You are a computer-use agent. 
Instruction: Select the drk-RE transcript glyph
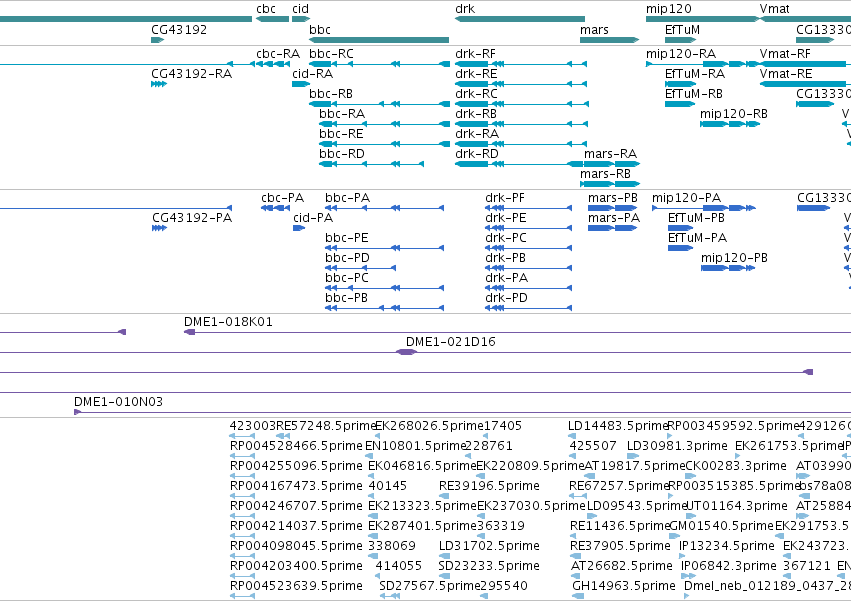point(521,84)
